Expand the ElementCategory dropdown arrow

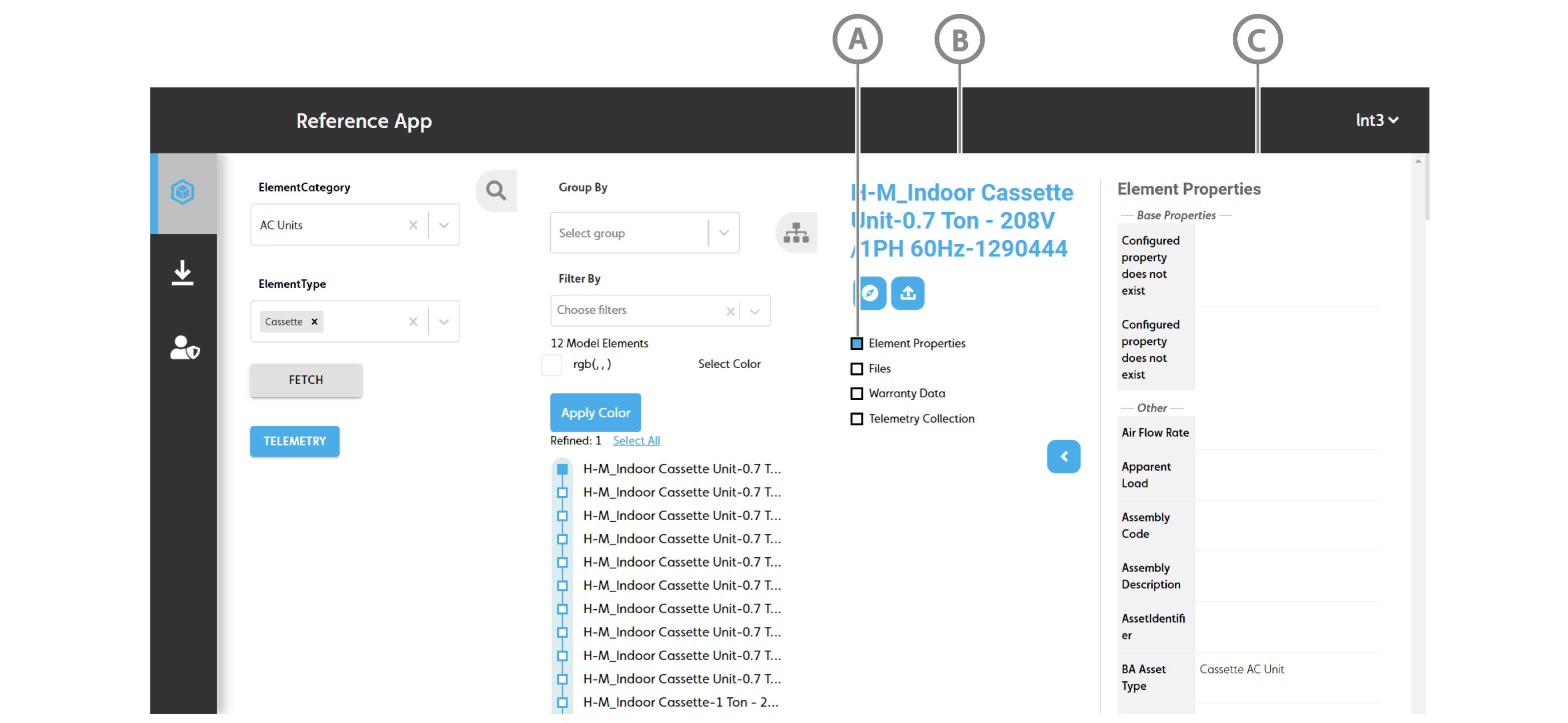coord(444,225)
